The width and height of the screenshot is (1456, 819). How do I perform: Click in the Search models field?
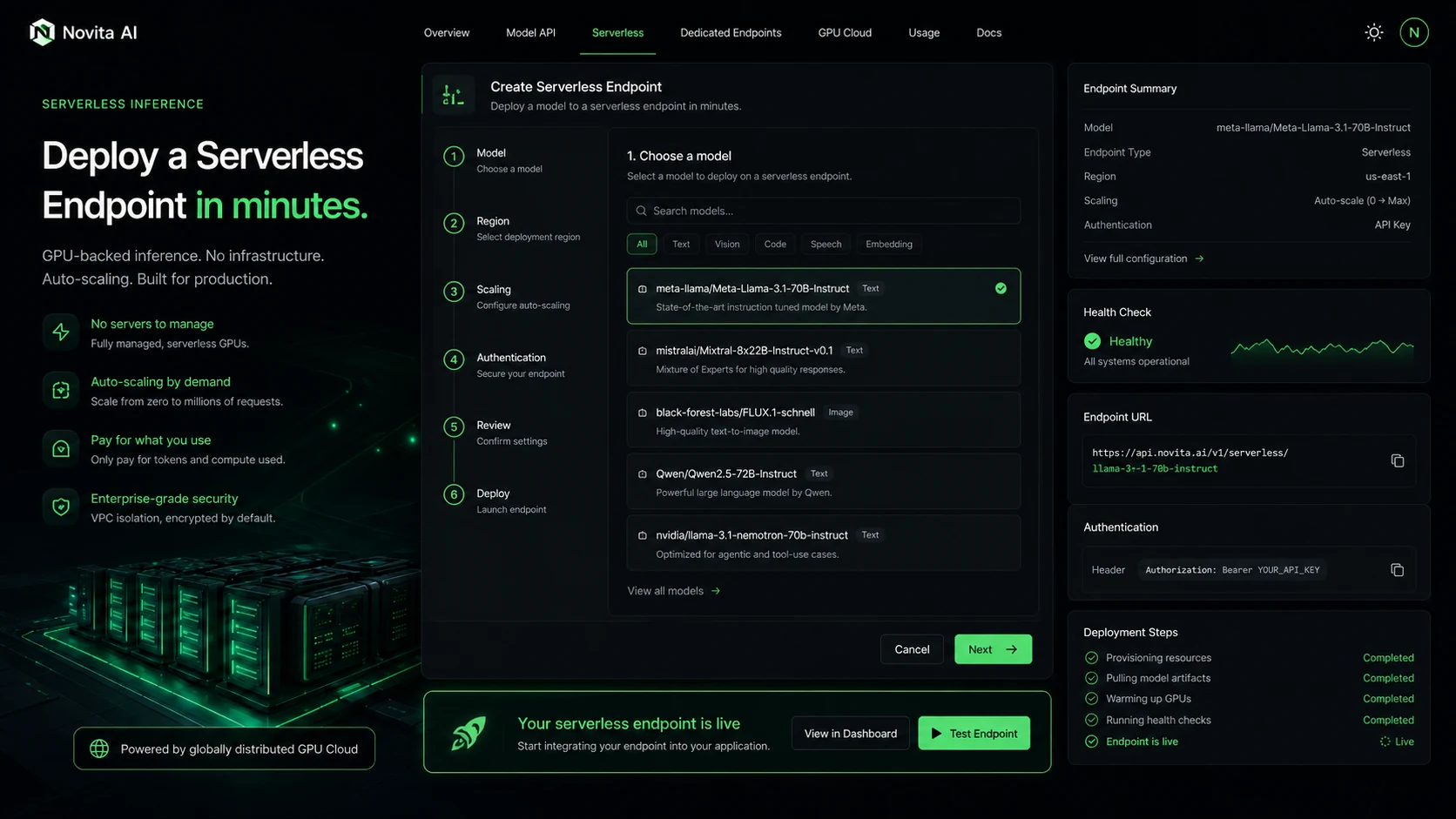[824, 211]
